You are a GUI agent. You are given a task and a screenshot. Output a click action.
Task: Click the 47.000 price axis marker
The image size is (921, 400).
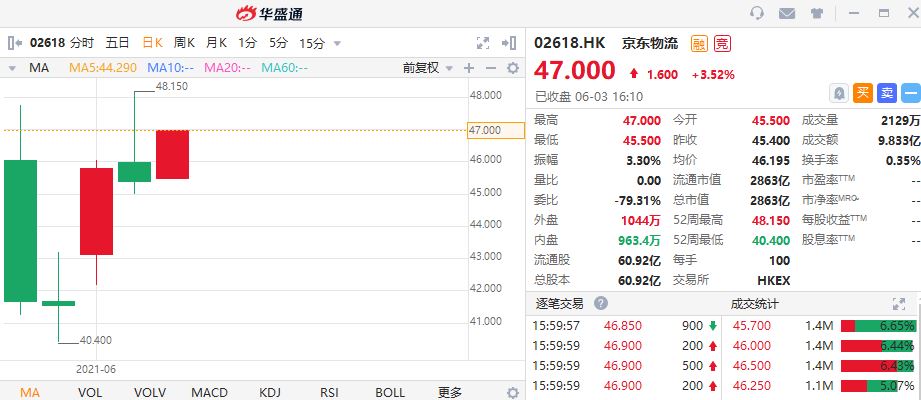[x=495, y=130]
